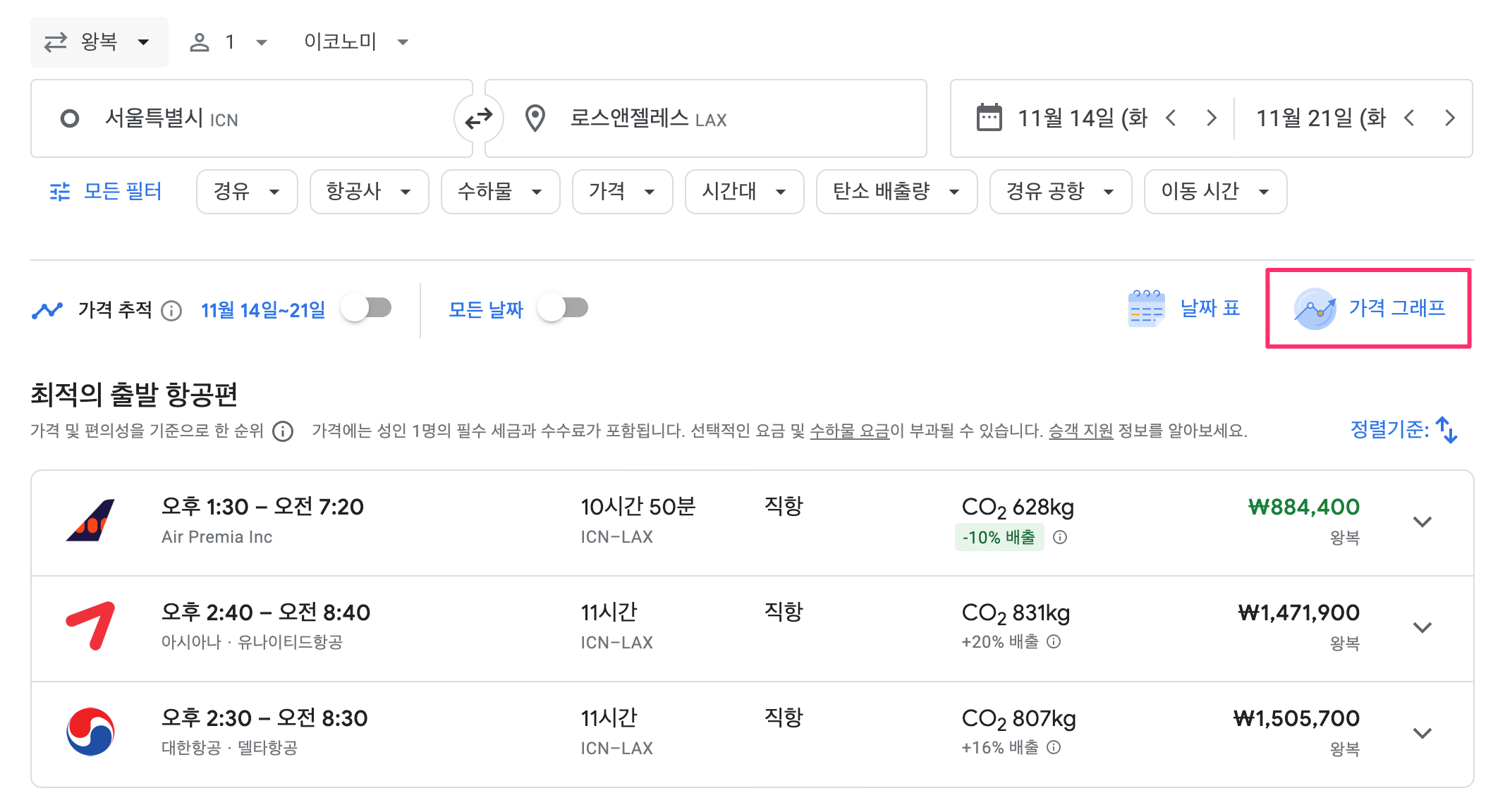The image size is (1505, 812).
Task: Open the calendar icon next to departure date
Action: pyautogui.click(x=991, y=117)
